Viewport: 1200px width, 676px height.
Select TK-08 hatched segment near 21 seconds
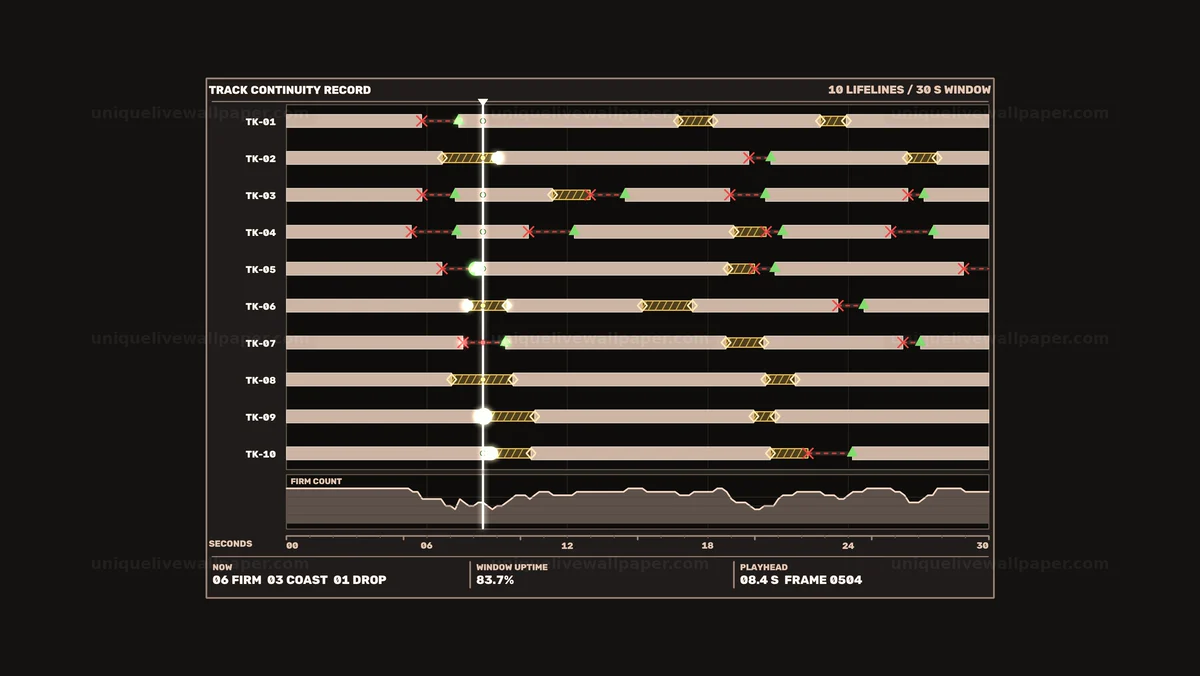coord(780,380)
